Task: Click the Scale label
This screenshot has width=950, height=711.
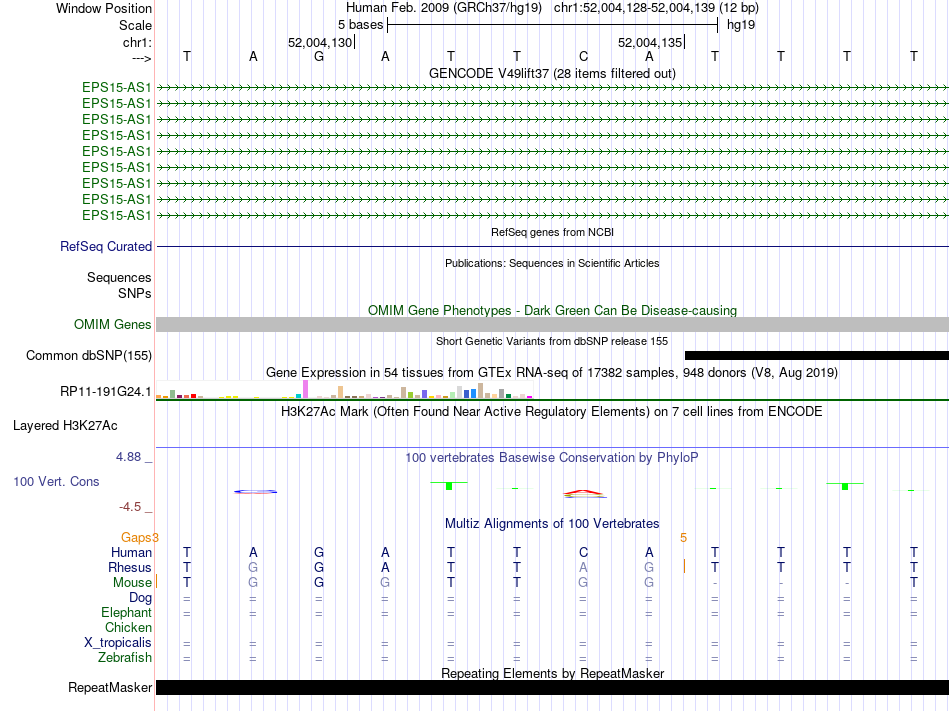Action: click(135, 25)
